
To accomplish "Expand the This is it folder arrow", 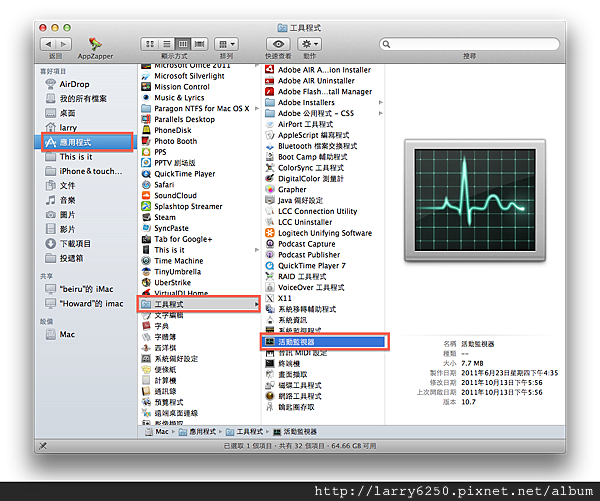I will click(x=257, y=250).
